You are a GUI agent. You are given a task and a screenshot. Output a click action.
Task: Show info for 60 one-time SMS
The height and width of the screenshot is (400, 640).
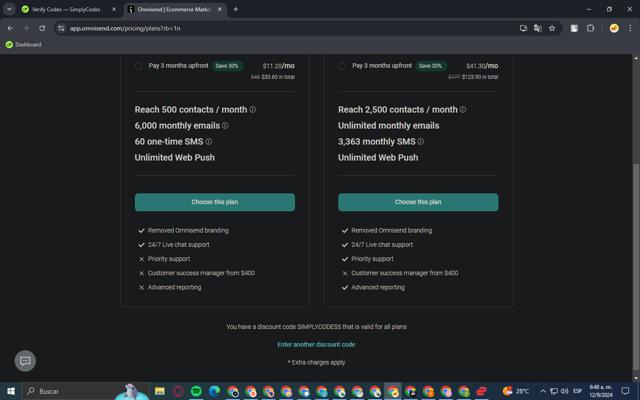[x=209, y=142]
